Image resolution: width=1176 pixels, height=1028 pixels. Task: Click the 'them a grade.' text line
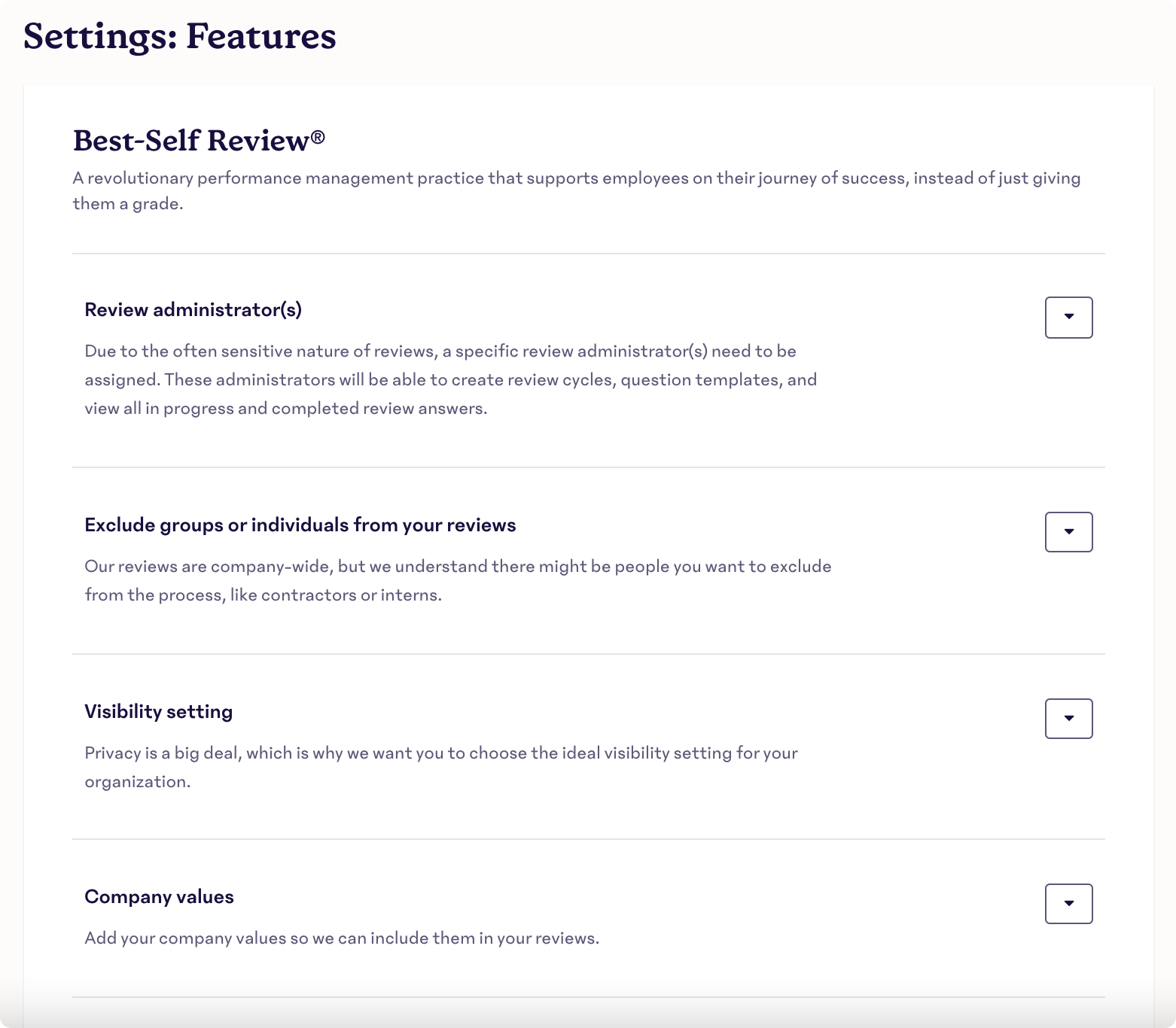[x=128, y=203]
